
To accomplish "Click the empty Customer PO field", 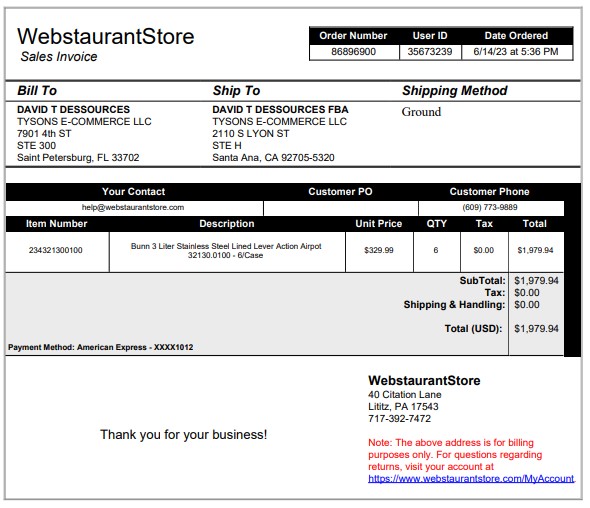I will (341, 208).
